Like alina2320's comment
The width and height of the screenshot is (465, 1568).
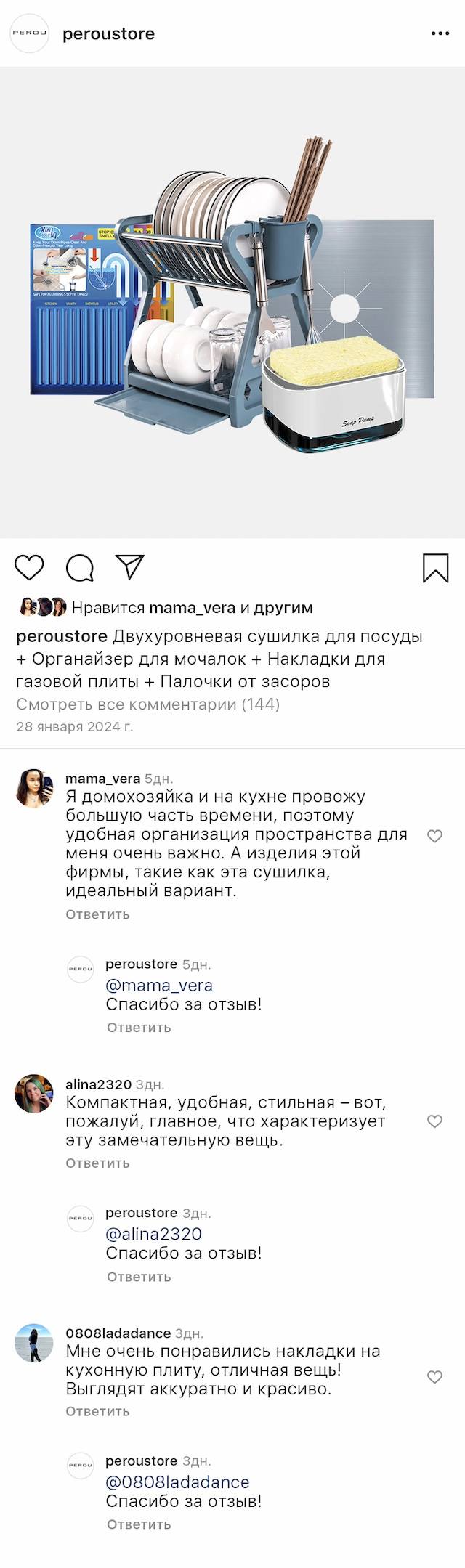point(434,1121)
